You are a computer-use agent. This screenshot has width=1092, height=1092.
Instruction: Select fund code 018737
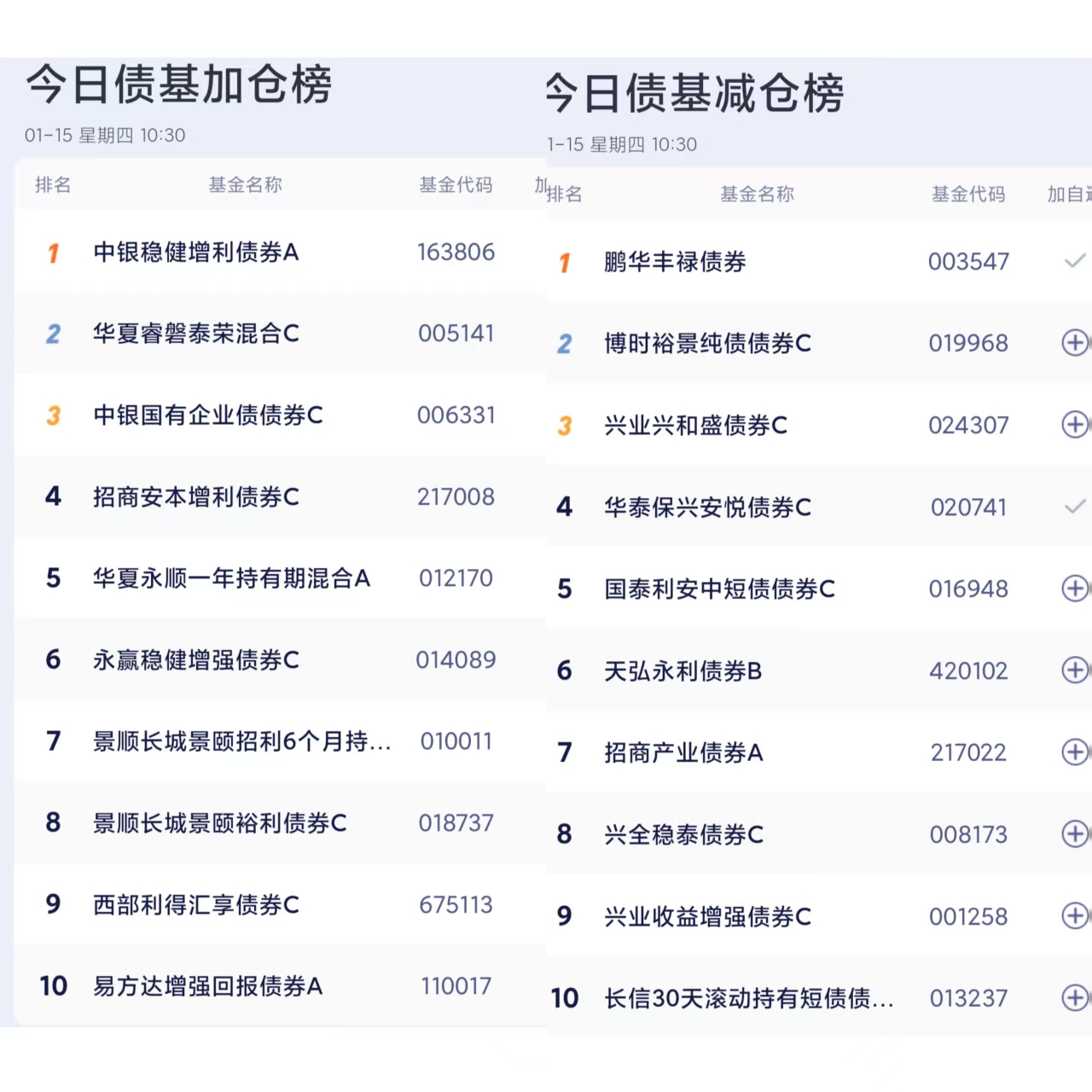coord(456,823)
